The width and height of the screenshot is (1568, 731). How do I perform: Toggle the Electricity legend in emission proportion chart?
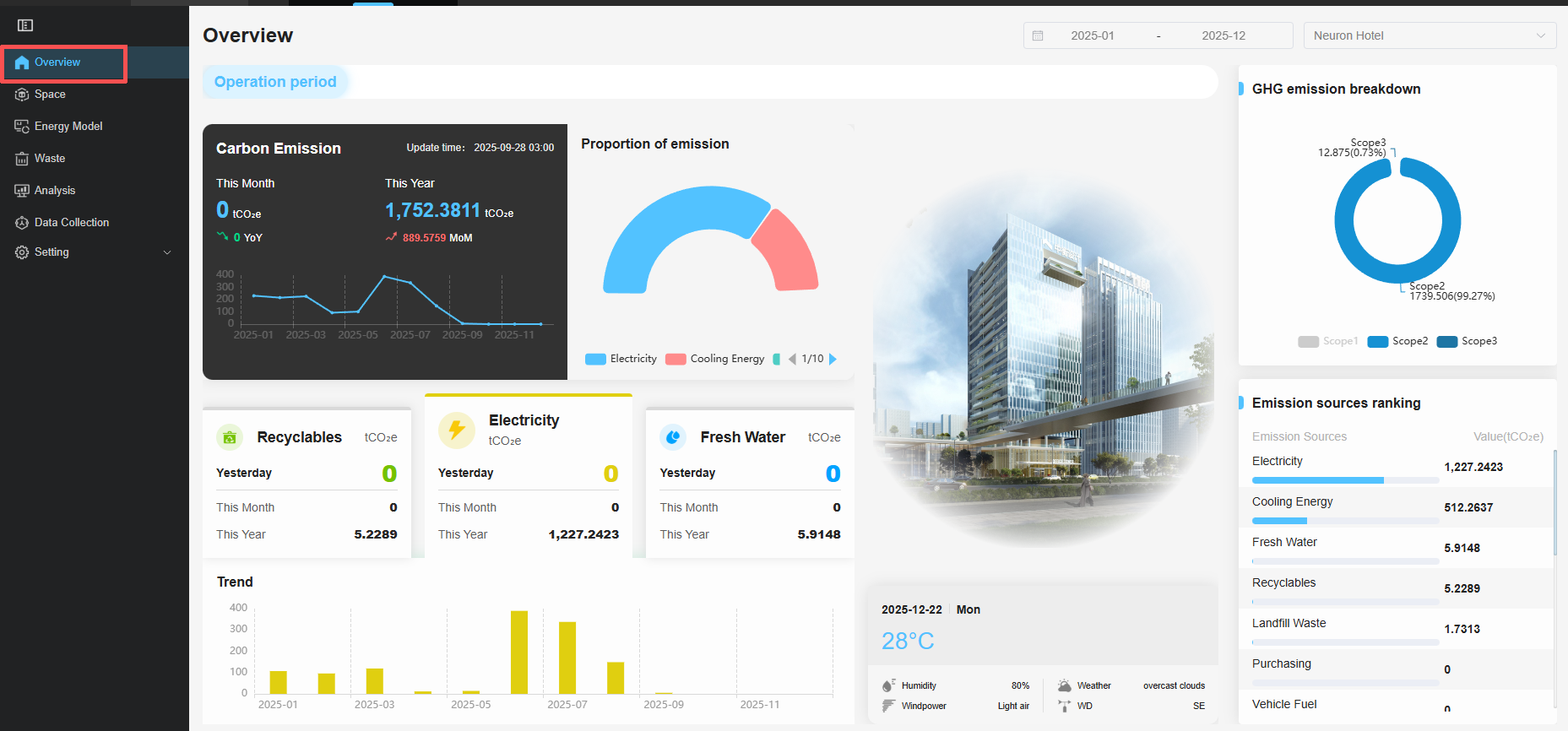click(x=621, y=359)
